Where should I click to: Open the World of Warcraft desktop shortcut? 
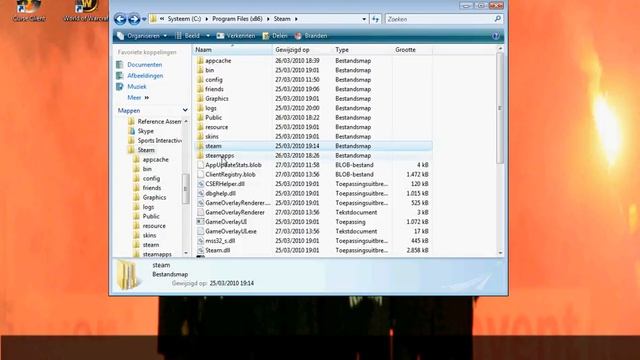[86, 11]
